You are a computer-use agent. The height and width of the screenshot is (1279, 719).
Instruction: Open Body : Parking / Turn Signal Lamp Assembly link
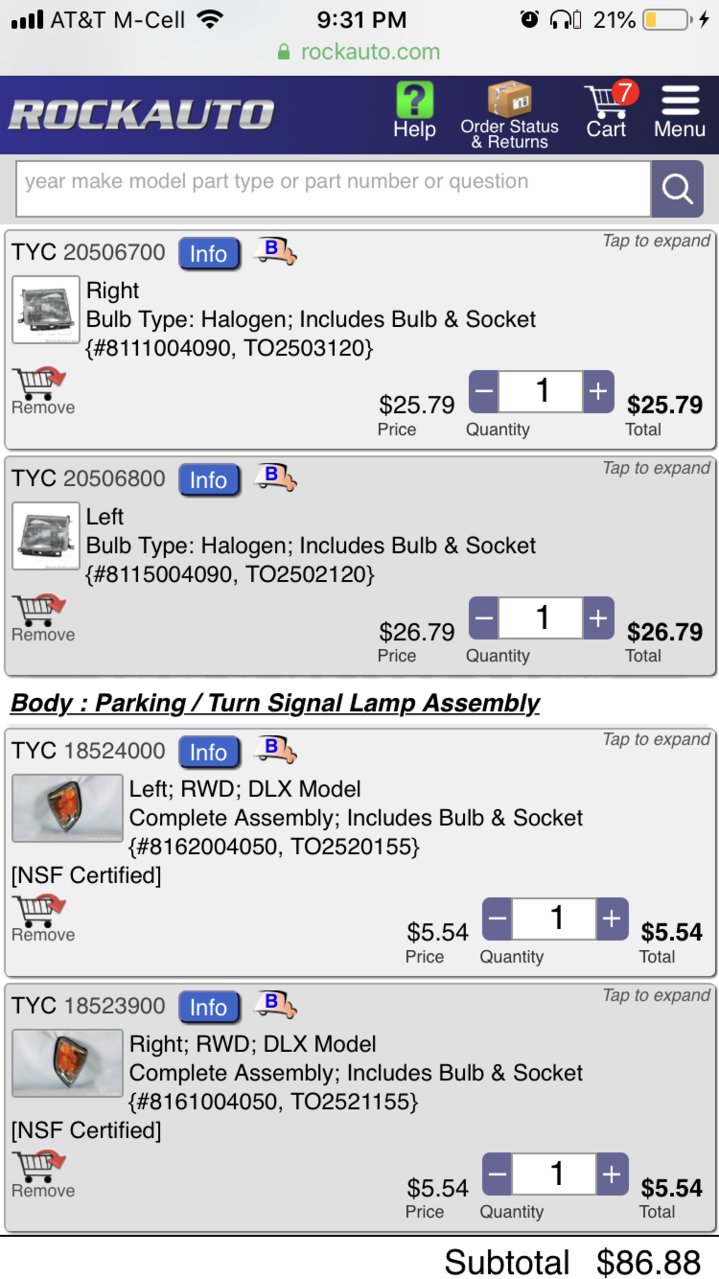[x=275, y=704]
